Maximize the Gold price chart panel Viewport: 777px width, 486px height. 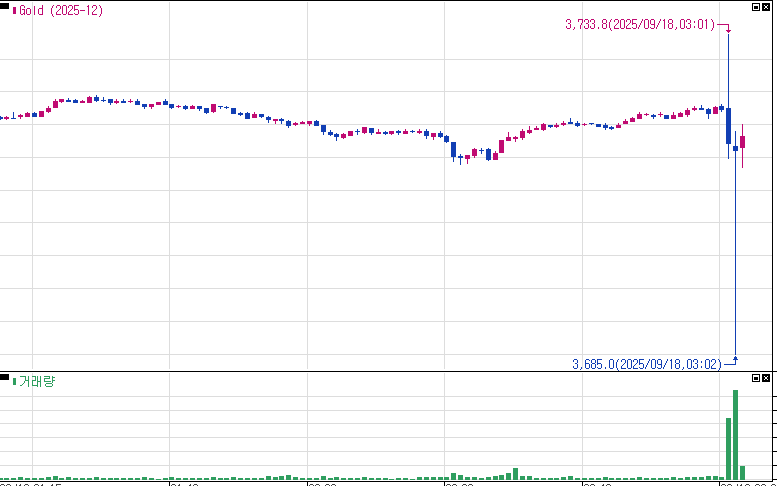coord(756,7)
